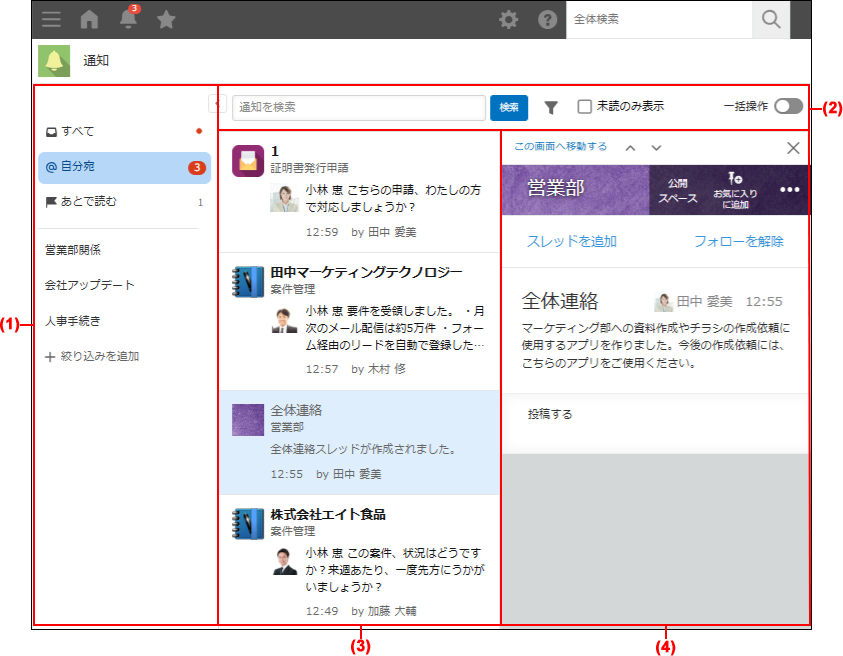
Task: Open the 人事手続き saved filter
Action: [73, 321]
